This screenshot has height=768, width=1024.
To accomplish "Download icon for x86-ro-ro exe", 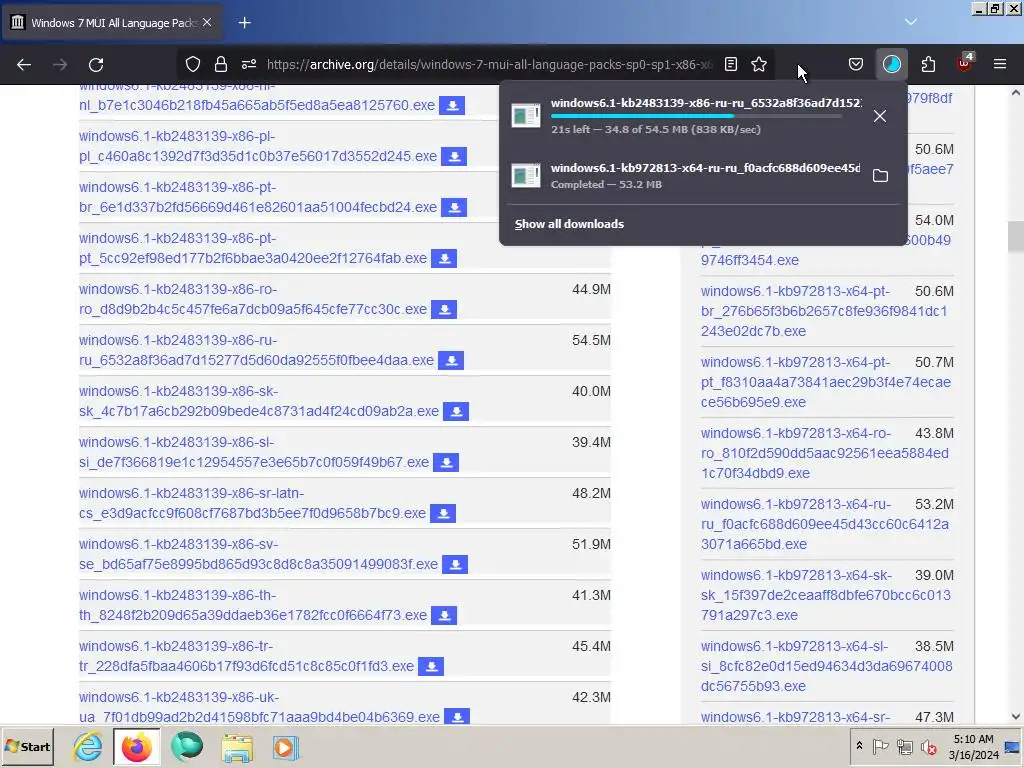I will (444, 309).
